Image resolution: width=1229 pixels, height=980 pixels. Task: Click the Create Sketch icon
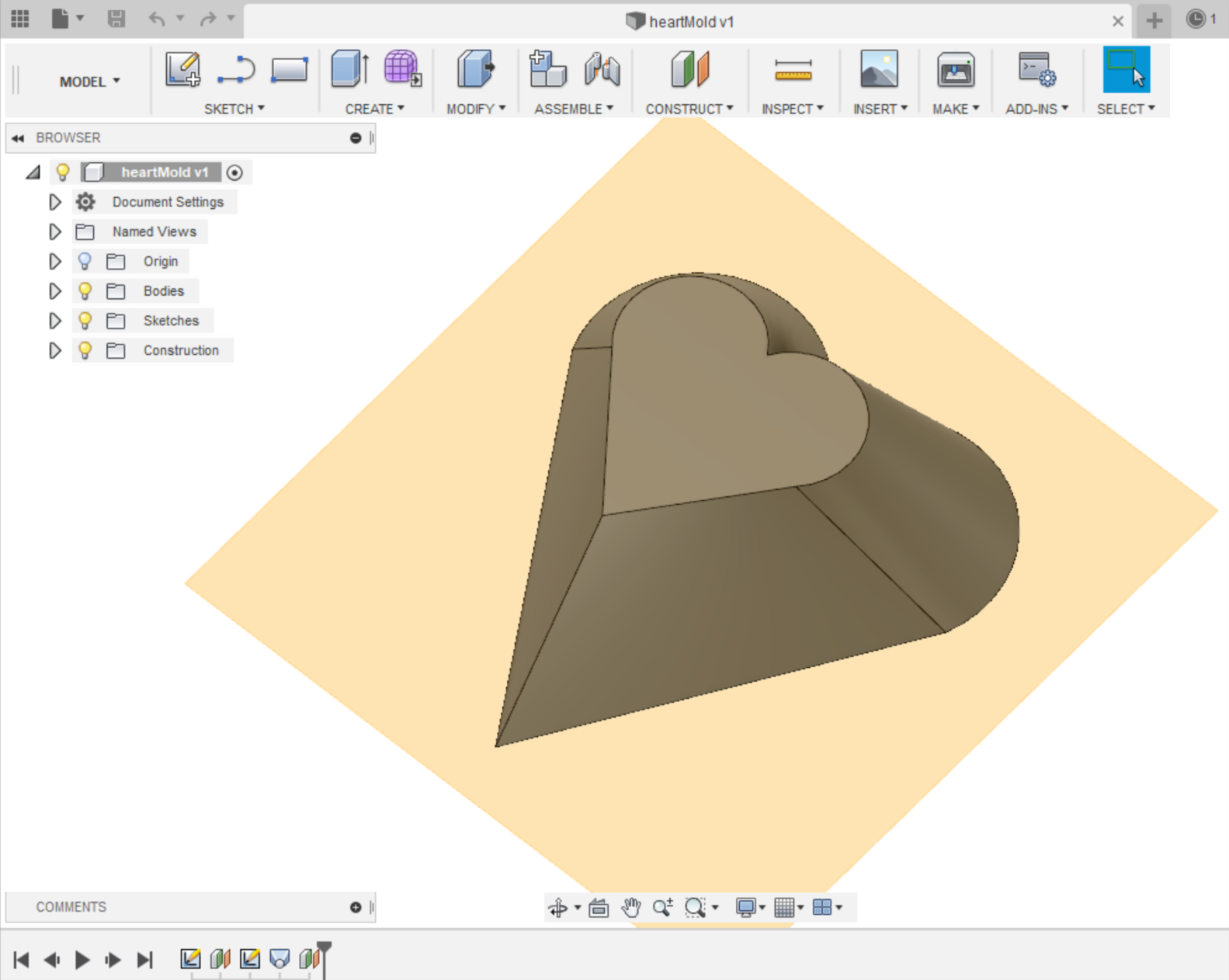coord(183,70)
